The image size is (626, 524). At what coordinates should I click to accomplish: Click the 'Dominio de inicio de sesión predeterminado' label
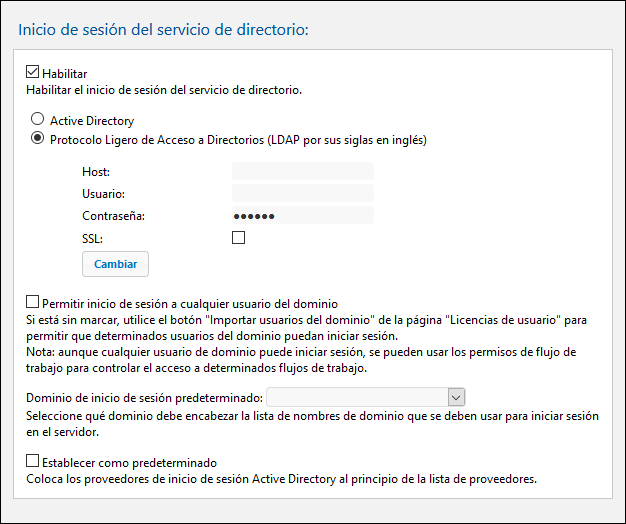(144, 397)
